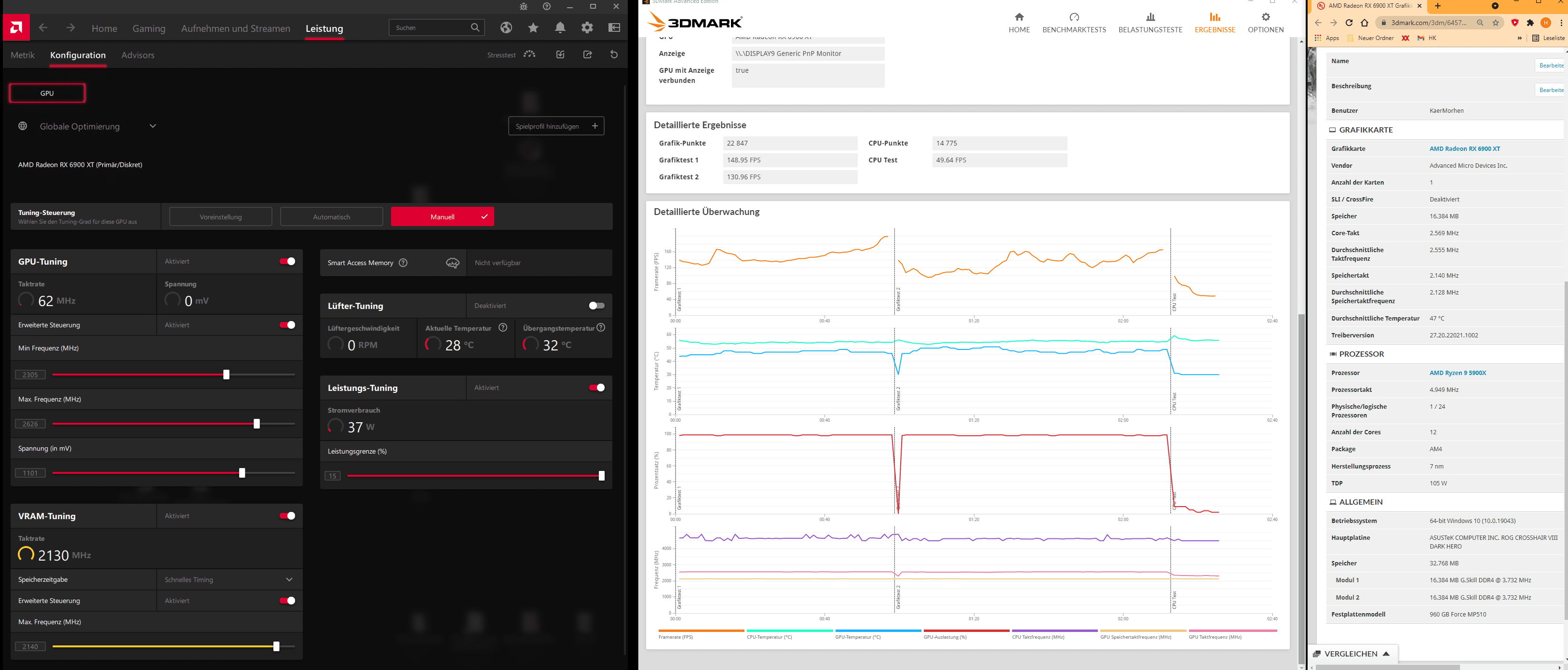Show Smart Access Memory help info
The image size is (1568, 670).
(x=403, y=263)
